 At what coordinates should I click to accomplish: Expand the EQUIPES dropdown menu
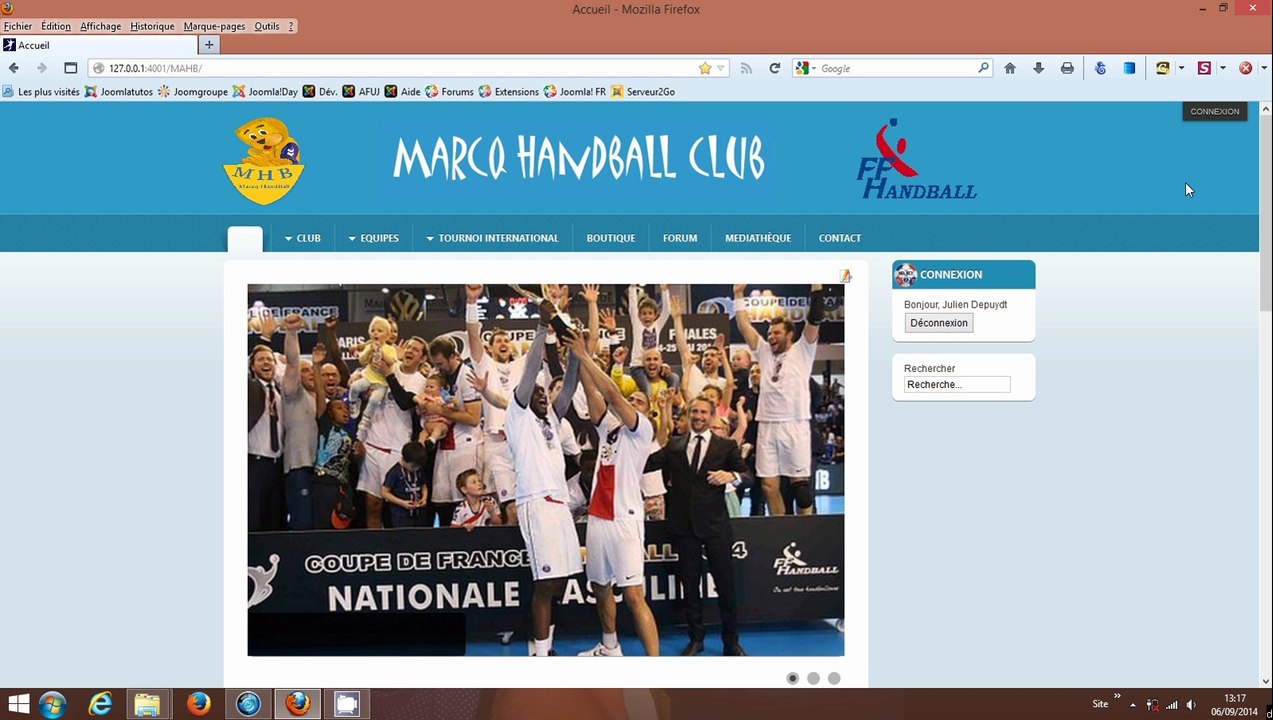[x=373, y=238]
